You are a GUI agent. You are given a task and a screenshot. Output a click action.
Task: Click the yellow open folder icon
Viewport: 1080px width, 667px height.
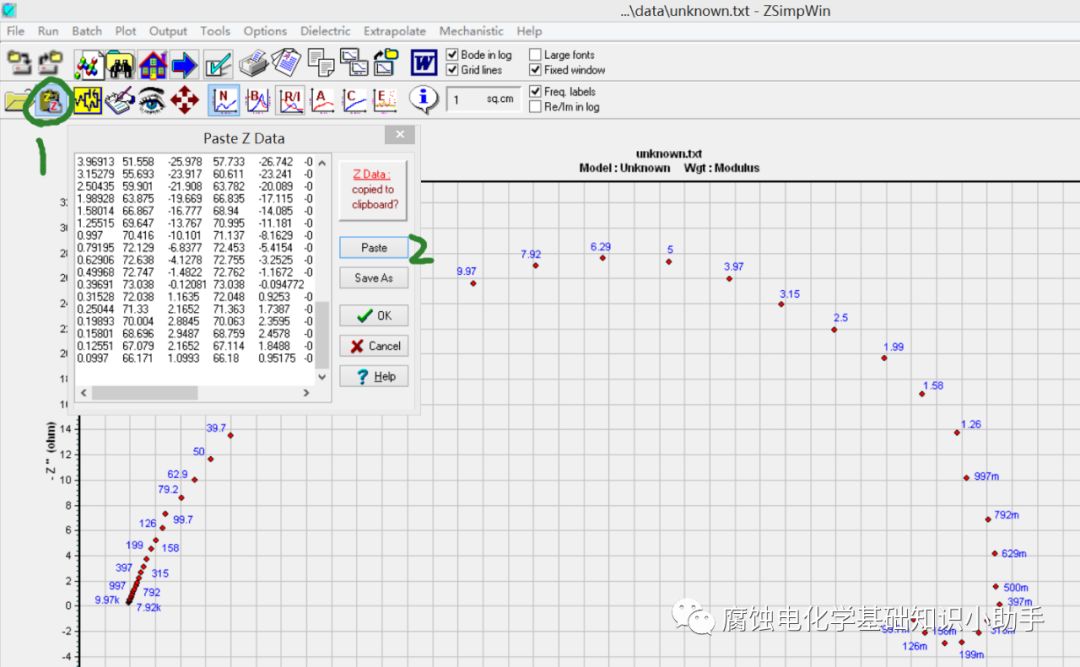[x=17, y=100]
